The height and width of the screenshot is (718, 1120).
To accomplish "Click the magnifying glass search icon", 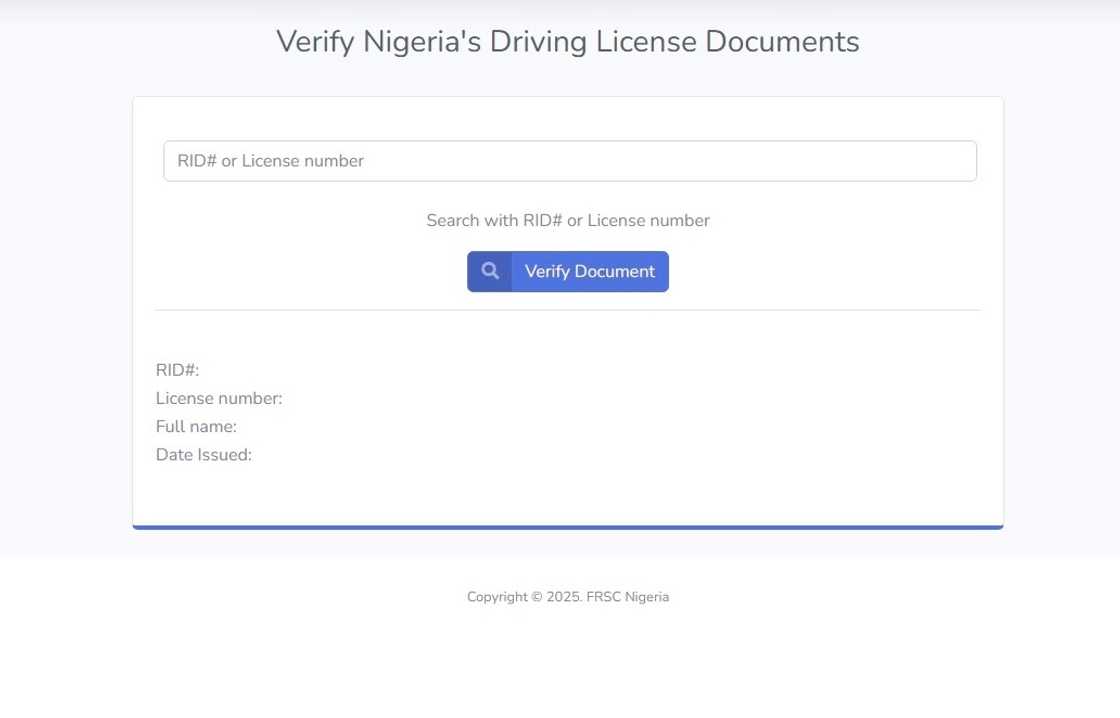I will point(490,271).
